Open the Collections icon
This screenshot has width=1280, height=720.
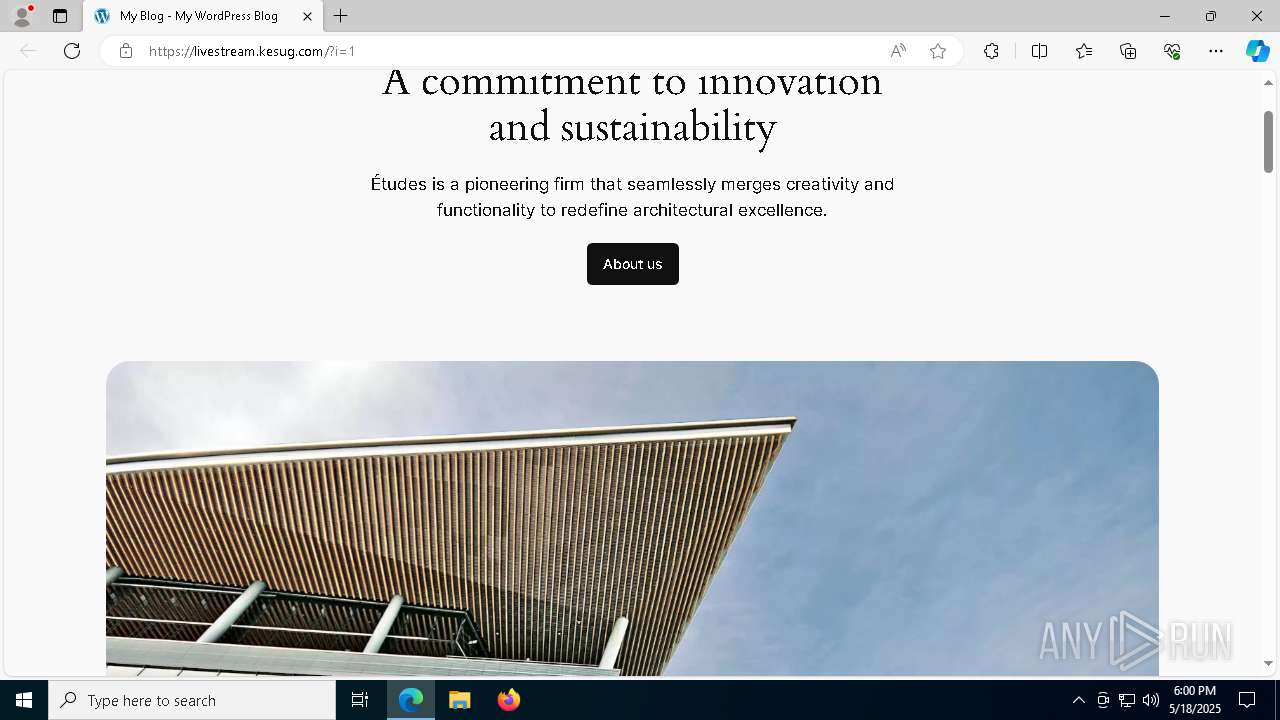coord(1128,51)
